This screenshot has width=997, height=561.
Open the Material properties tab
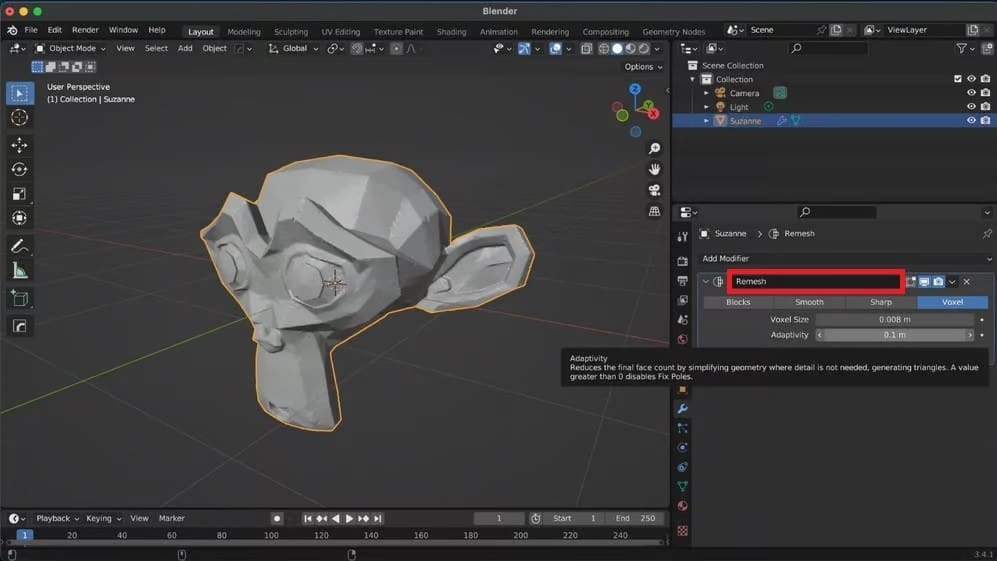[682, 506]
